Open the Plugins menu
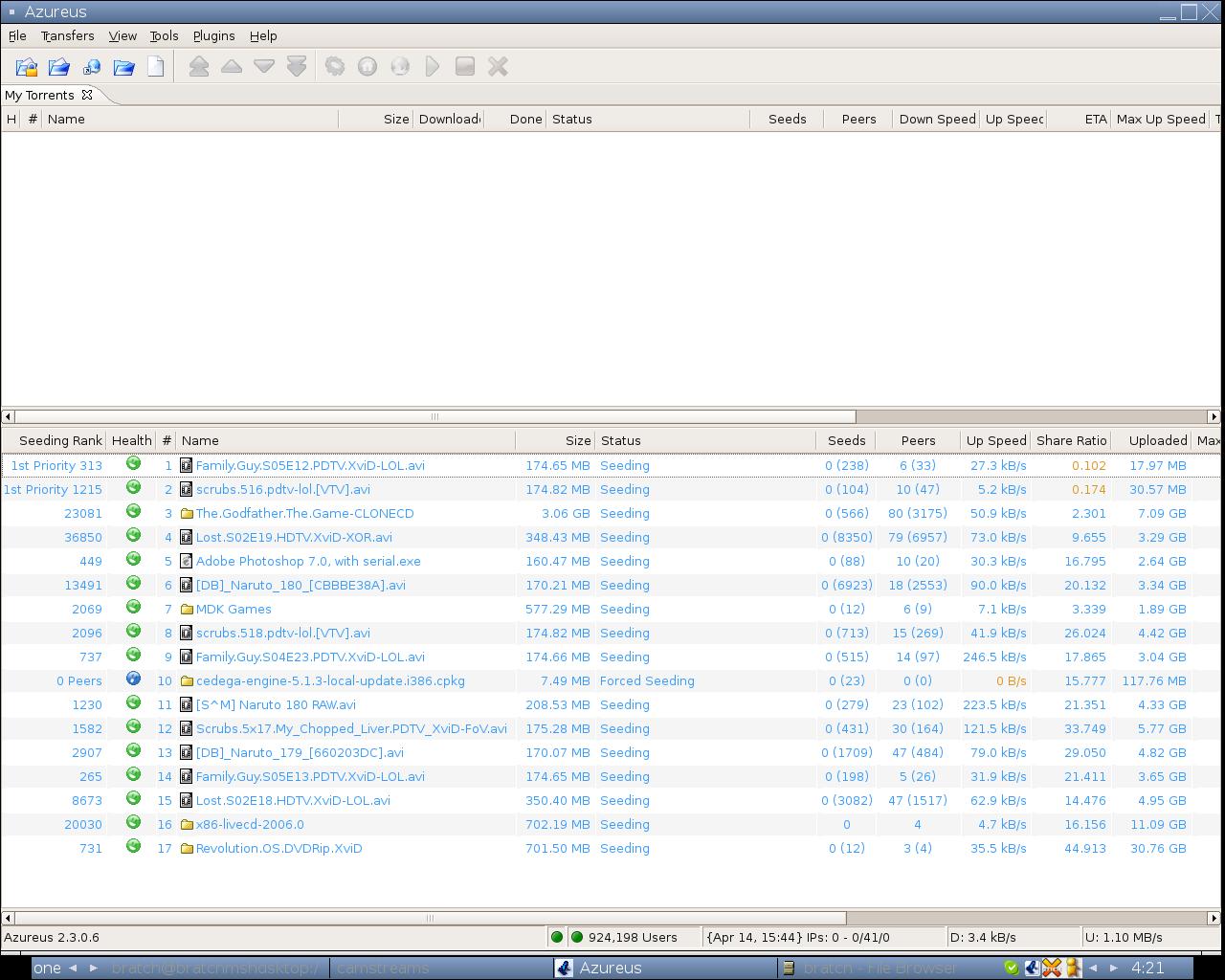This screenshot has height=980, width=1225. 213,35
